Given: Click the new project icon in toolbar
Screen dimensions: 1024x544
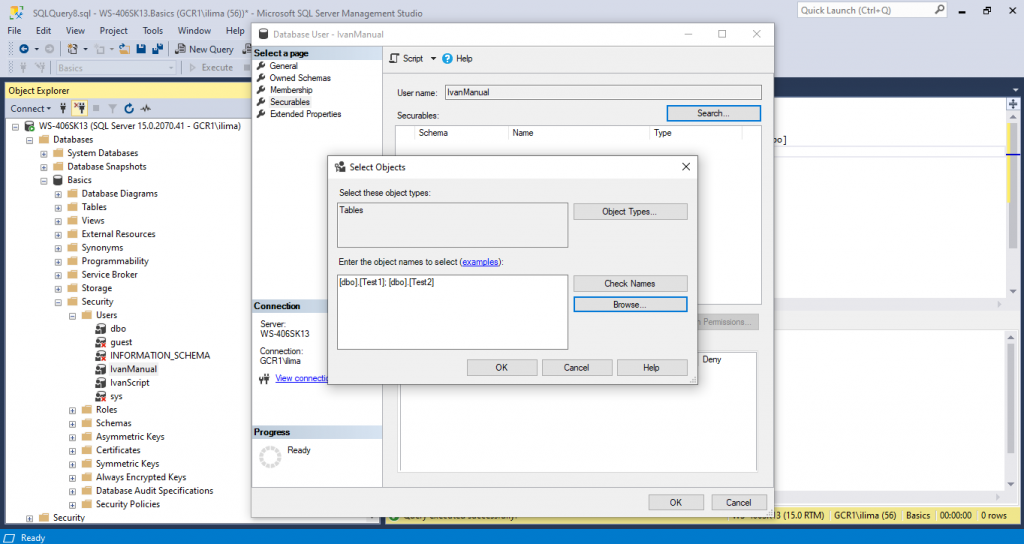Looking at the screenshot, I should (x=72, y=49).
